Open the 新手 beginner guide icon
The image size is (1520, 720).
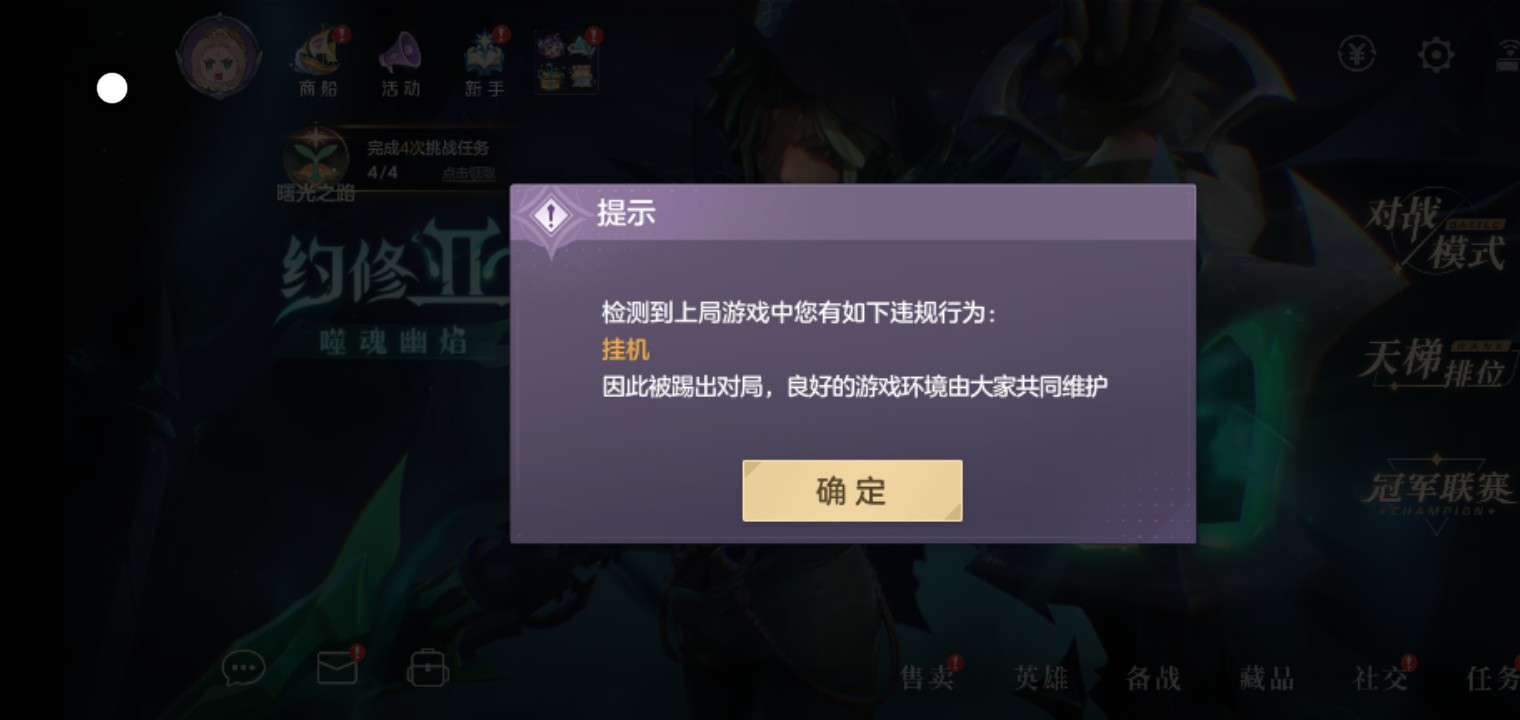[x=485, y=62]
